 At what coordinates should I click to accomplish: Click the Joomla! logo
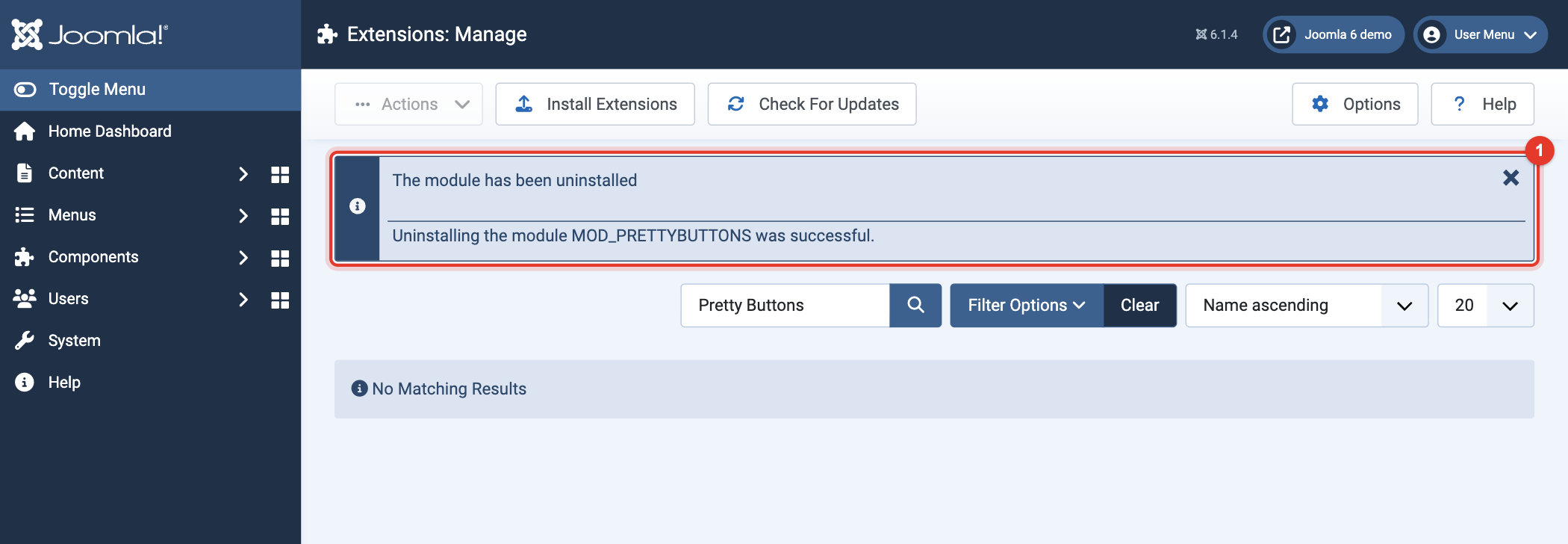[x=90, y=34]
